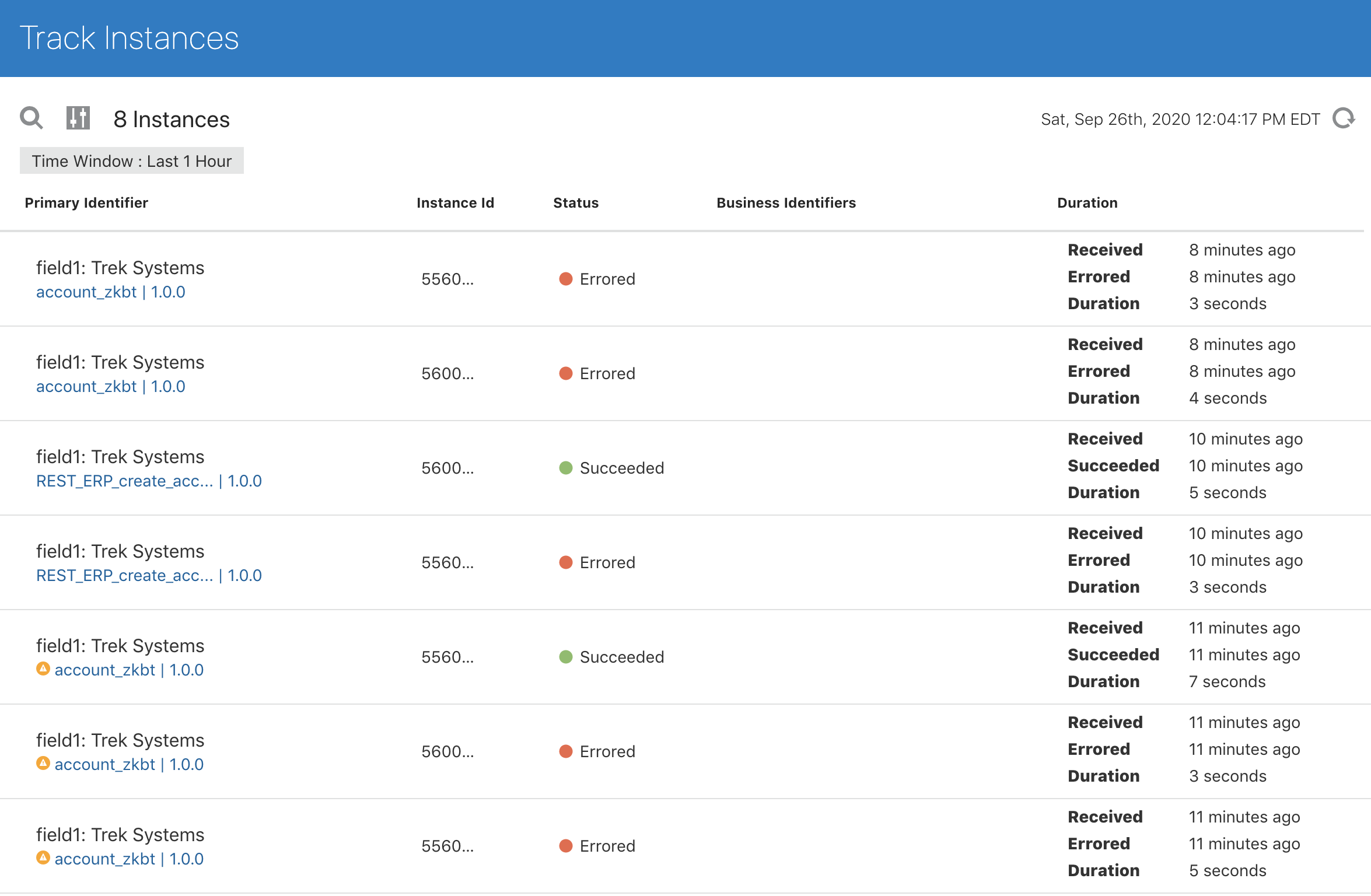Viewport: 1371px width, 896px height.
Task: Click warning icon on fifth row
Action: pos(43,668)
